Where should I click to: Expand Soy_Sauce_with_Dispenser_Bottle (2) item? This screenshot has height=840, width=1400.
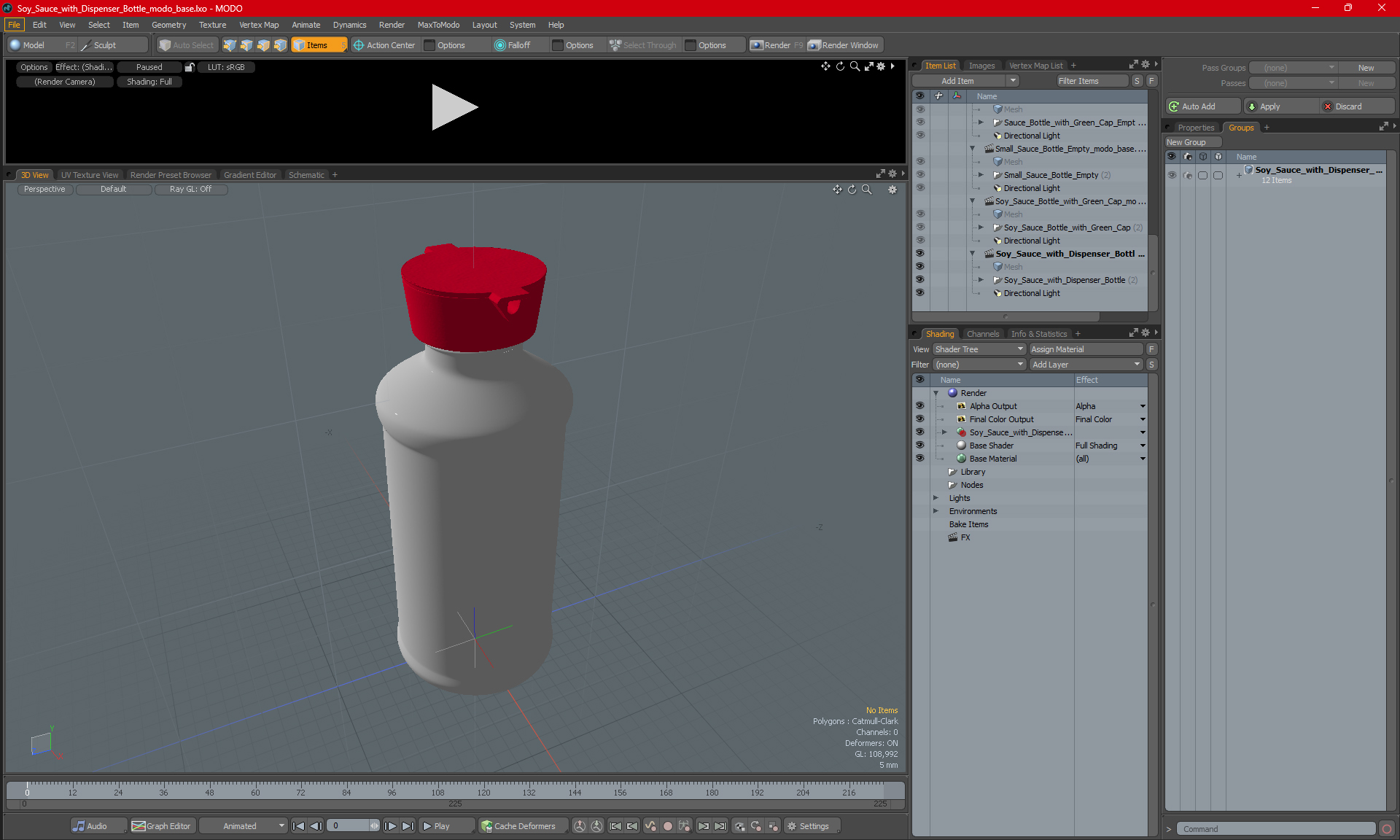981,280
